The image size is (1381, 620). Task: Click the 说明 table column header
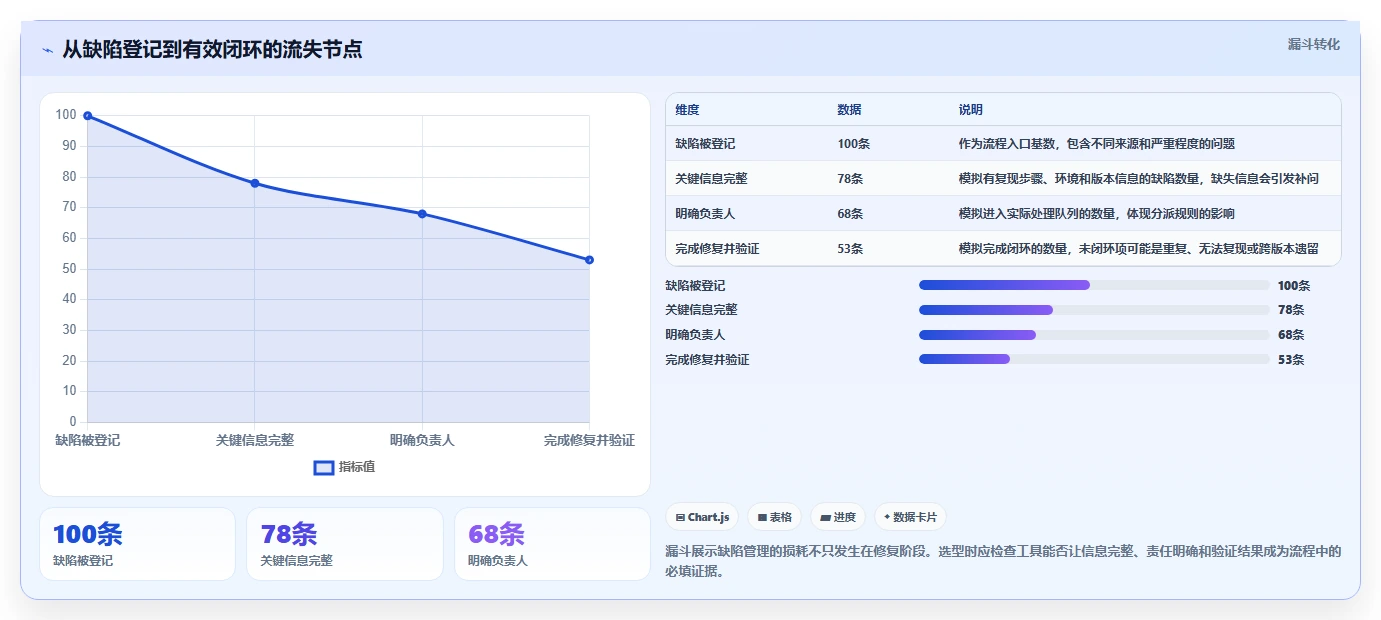click(x=970, y=110)
